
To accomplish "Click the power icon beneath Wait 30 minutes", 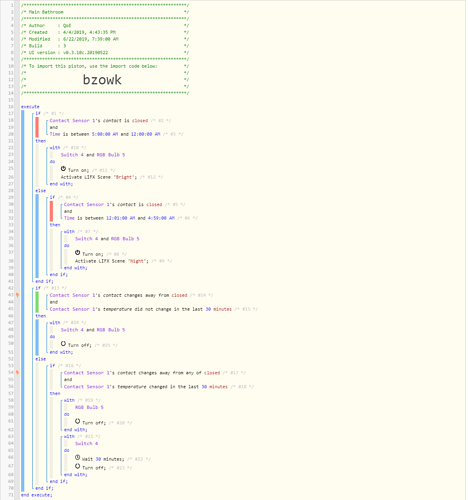I will click(x=77, y=466).
